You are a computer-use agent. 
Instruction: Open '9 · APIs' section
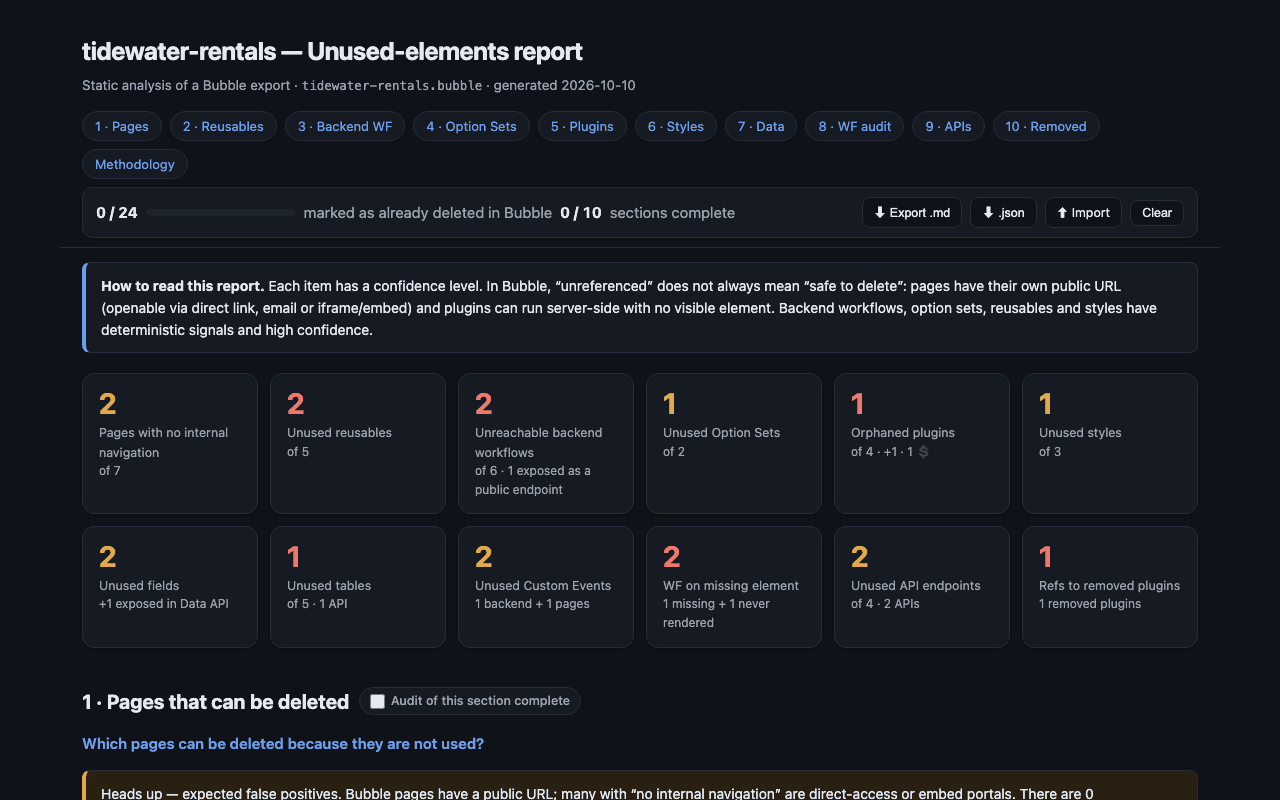pos(948,126)
